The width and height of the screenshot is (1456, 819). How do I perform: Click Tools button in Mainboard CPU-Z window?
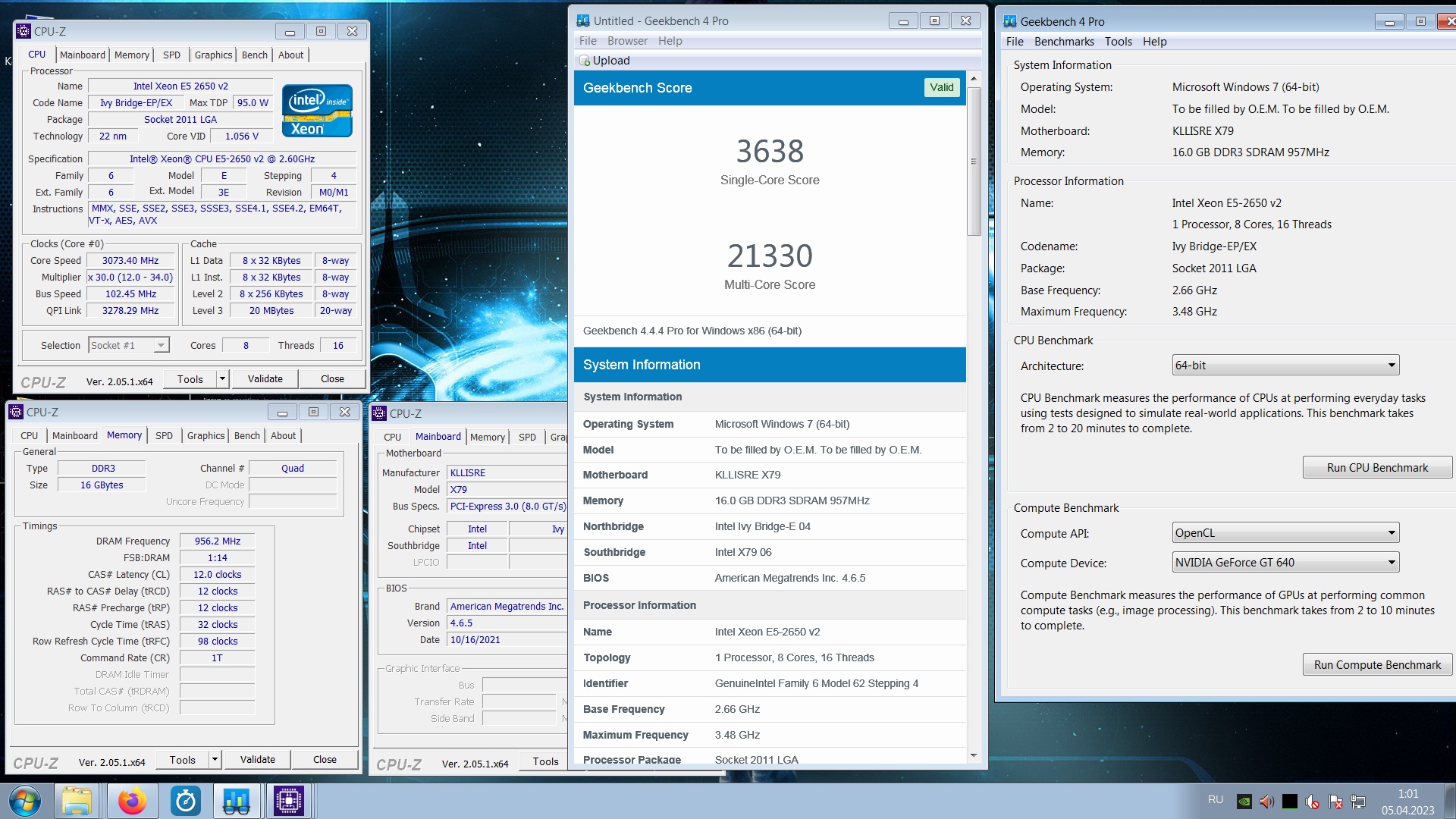tap(545, 761)
